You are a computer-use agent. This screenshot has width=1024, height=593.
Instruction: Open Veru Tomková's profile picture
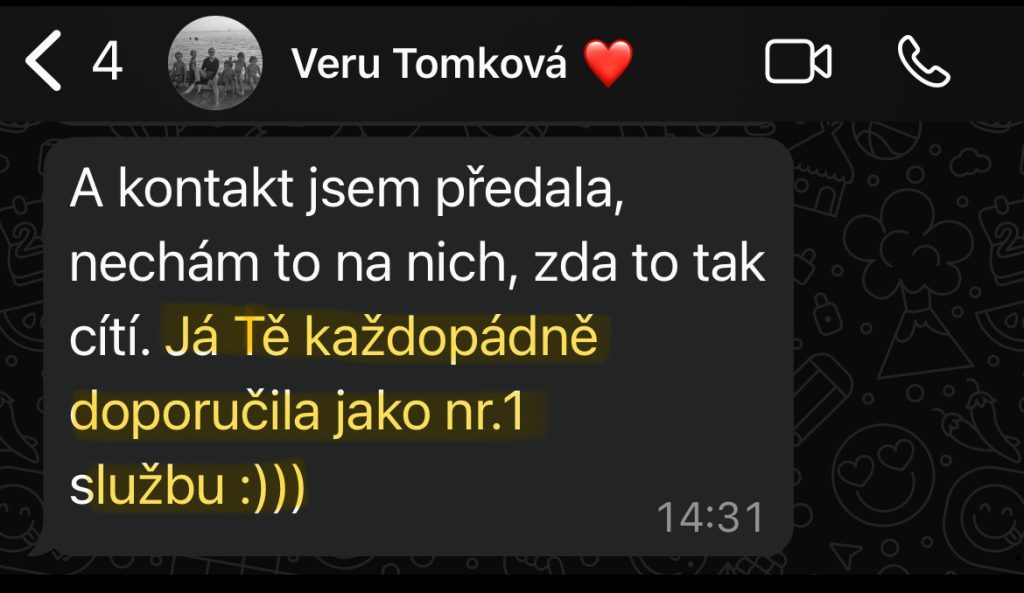pos(216,63)
